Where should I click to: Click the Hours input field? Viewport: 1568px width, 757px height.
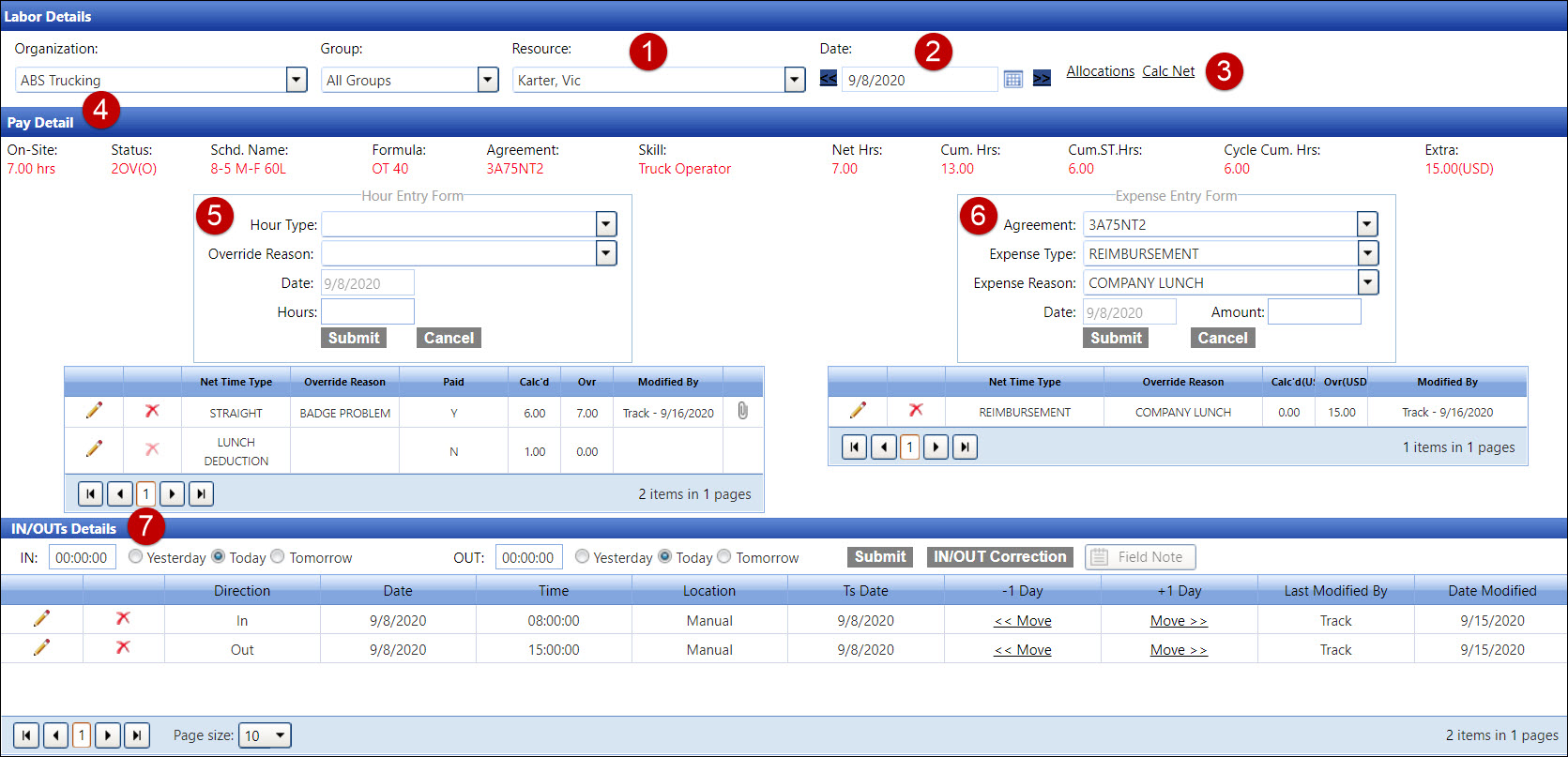(368, 311)
